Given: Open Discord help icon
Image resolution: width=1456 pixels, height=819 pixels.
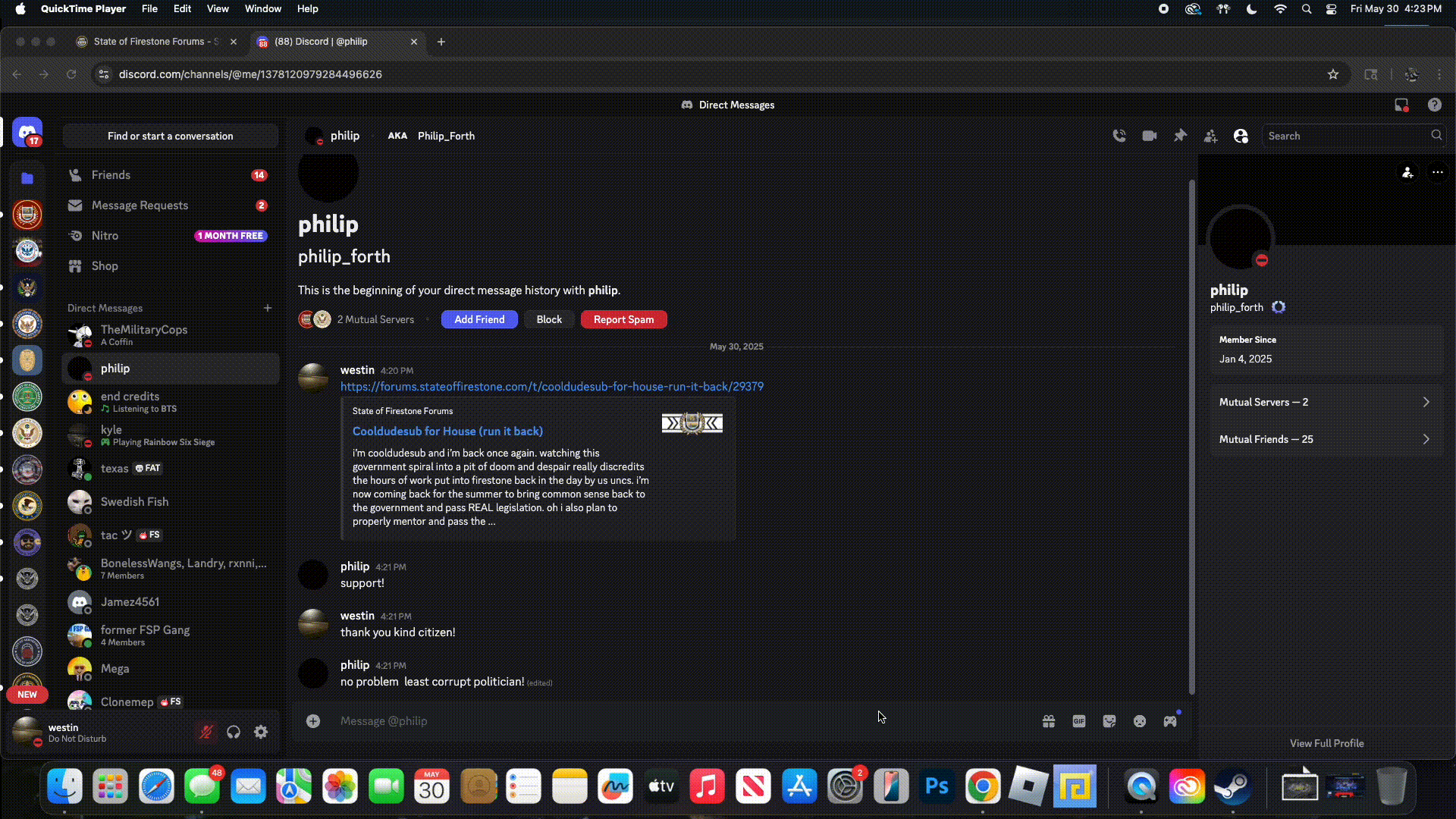Looking at the screenshot, I should pyautogui.click(x=1435, y=105).
